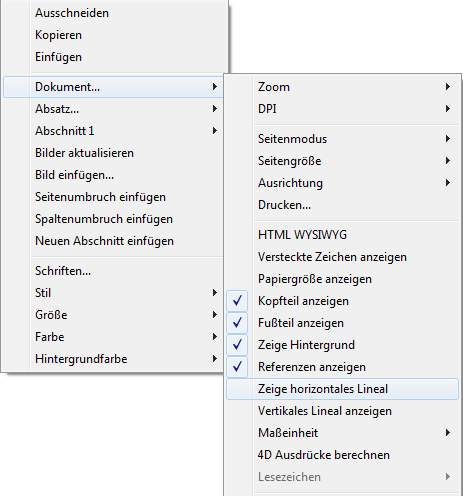
Task: Select HTML WYSIWYG entry
Action: pyautogui.click(x=342, y=235)
